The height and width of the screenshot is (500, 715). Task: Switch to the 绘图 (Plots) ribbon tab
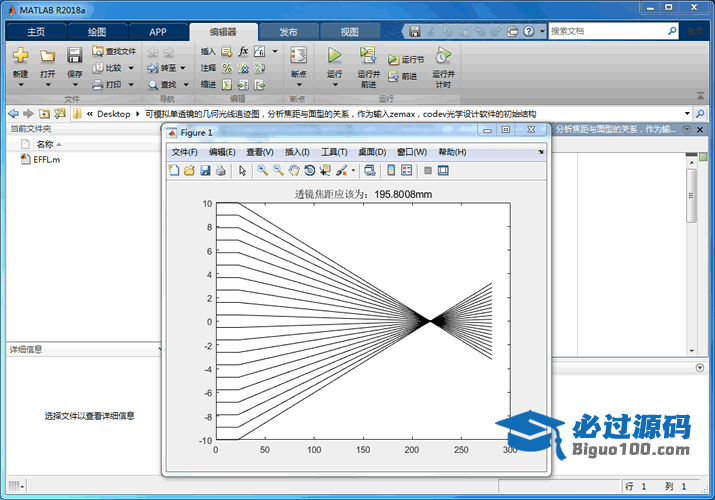(x=97, y=32)
